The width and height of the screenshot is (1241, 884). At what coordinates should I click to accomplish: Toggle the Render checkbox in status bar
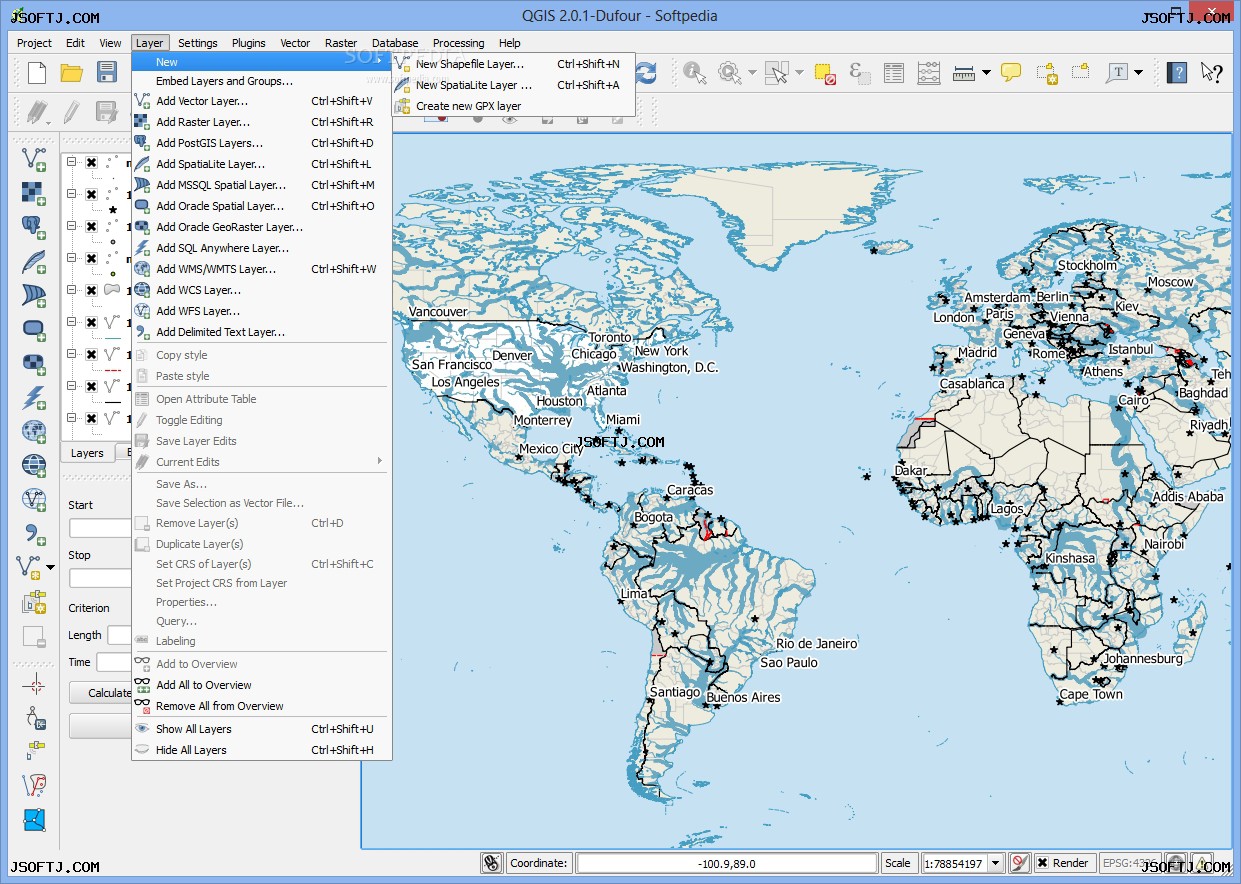coord(1042,863)
